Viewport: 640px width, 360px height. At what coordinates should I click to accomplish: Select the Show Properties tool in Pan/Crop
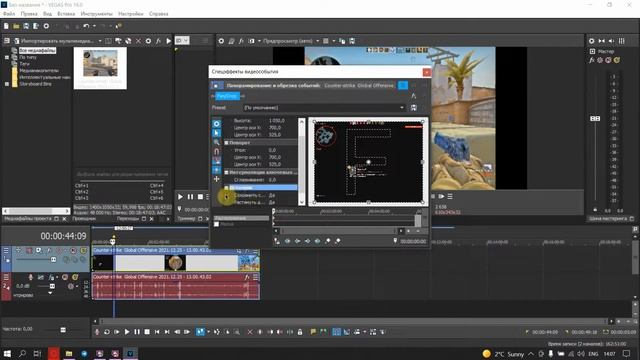[x=217, y=124]
